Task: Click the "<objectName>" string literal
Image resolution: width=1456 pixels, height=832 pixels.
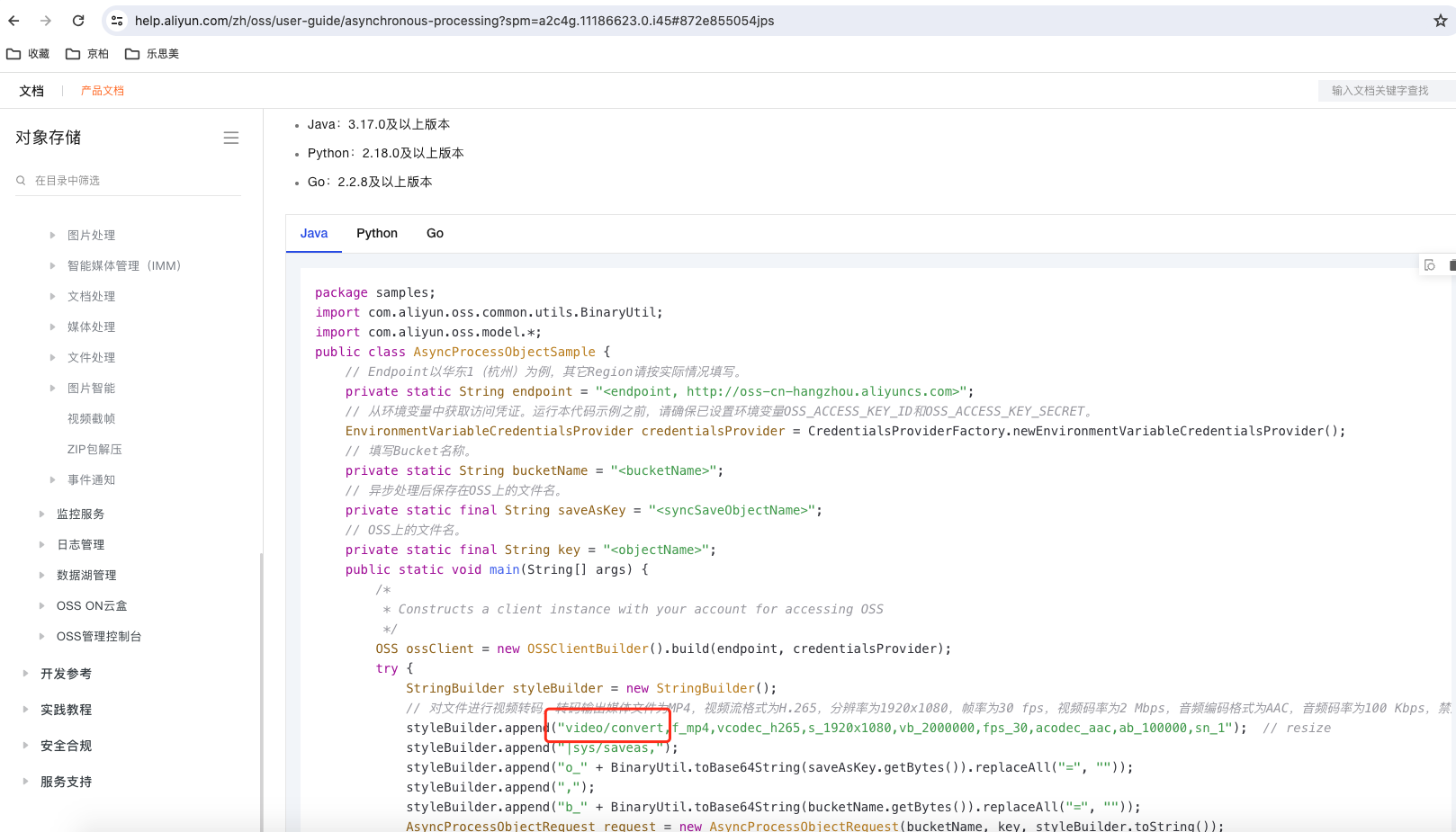Action: [x=656, y=550]
